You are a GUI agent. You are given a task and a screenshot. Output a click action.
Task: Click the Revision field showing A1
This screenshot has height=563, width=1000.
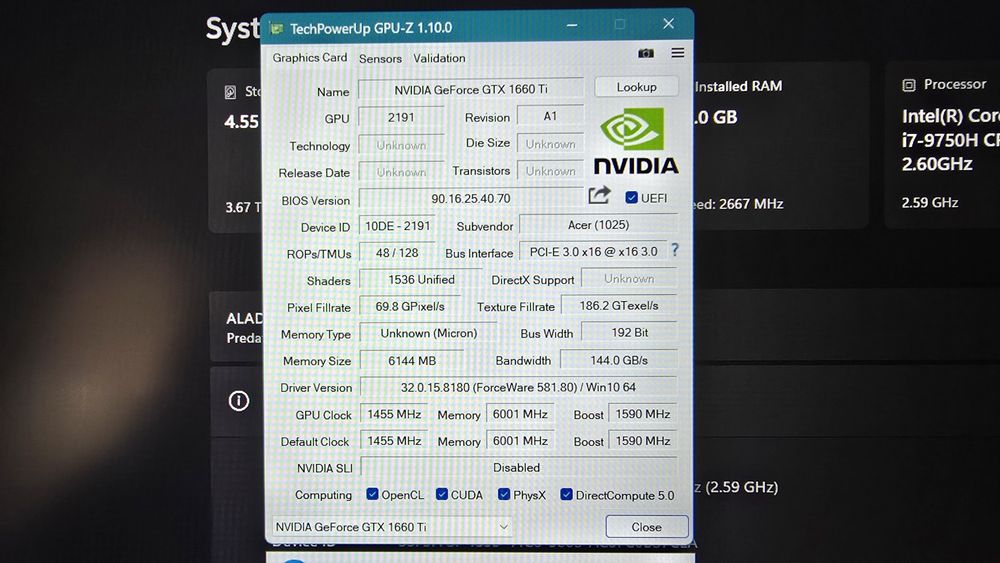550,116
